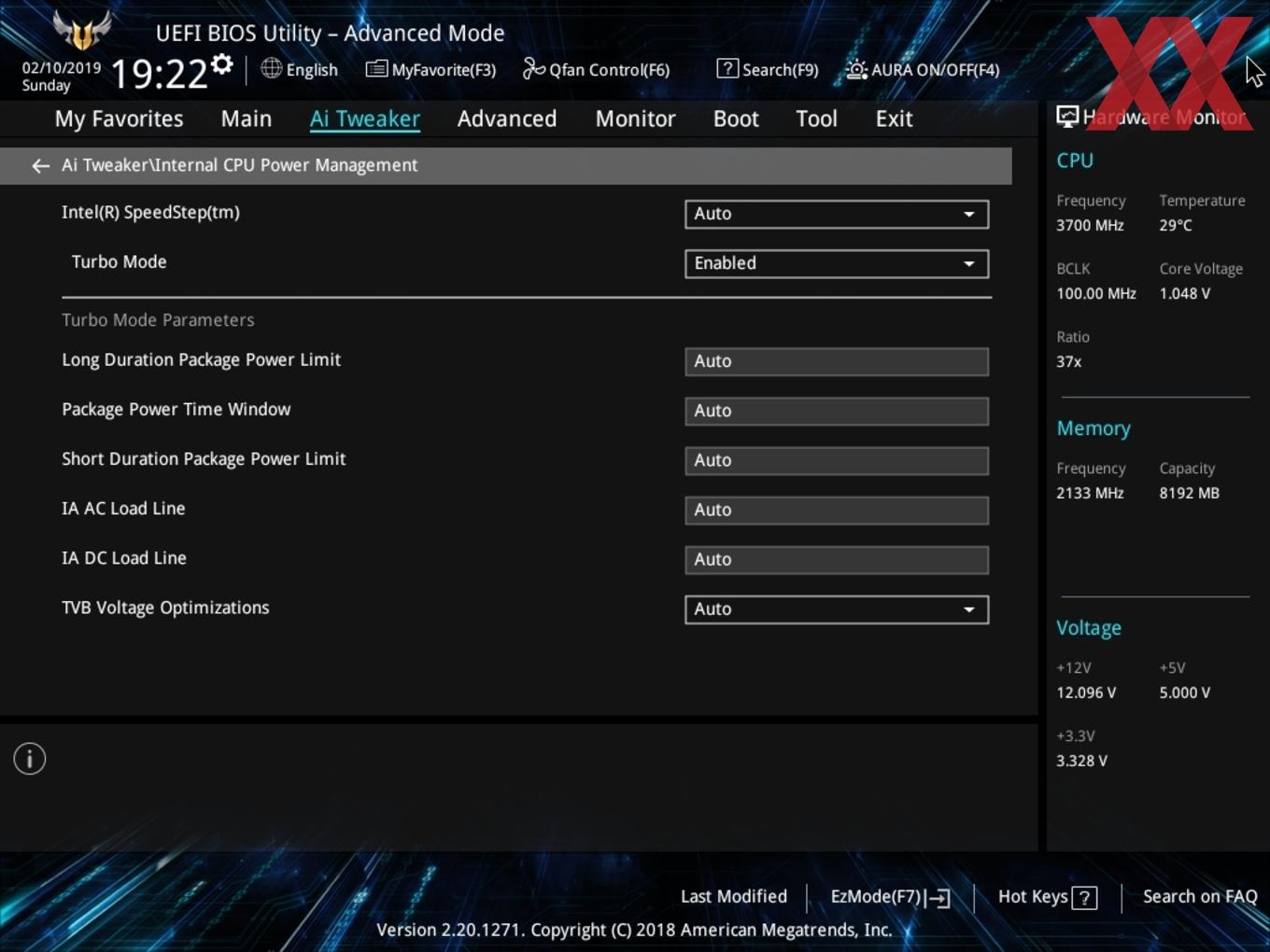The width and height of the screenshot is (1270, 952).
Task: Click the Voltage section heading
Action: point(1089,628)
